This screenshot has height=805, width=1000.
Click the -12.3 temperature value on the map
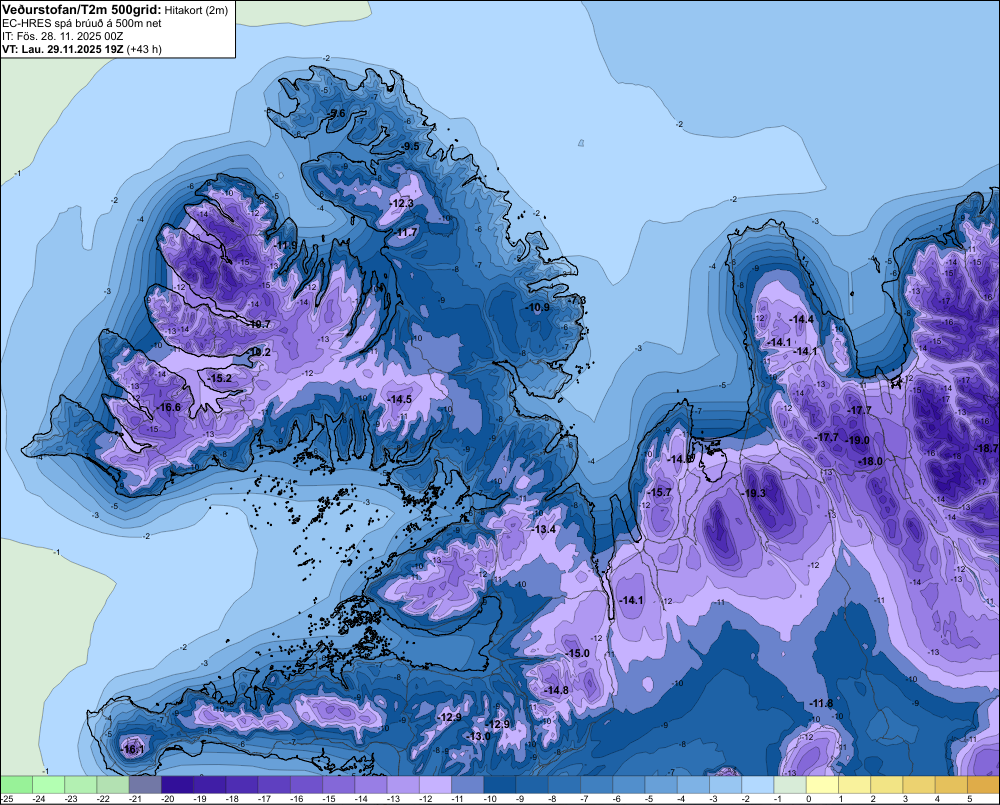coord(402,203)
